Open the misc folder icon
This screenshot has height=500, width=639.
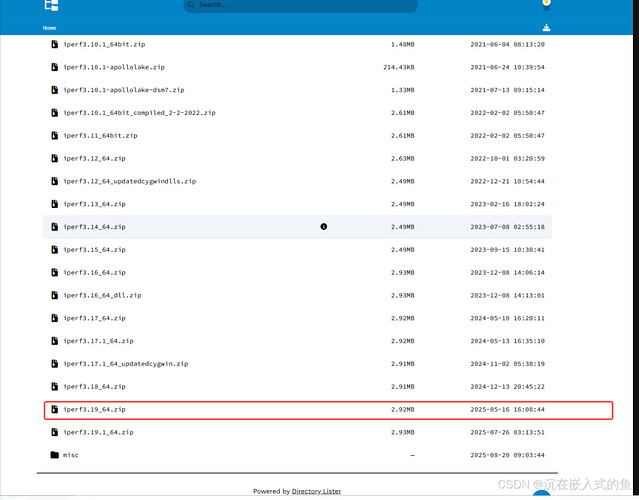(55, 455)
